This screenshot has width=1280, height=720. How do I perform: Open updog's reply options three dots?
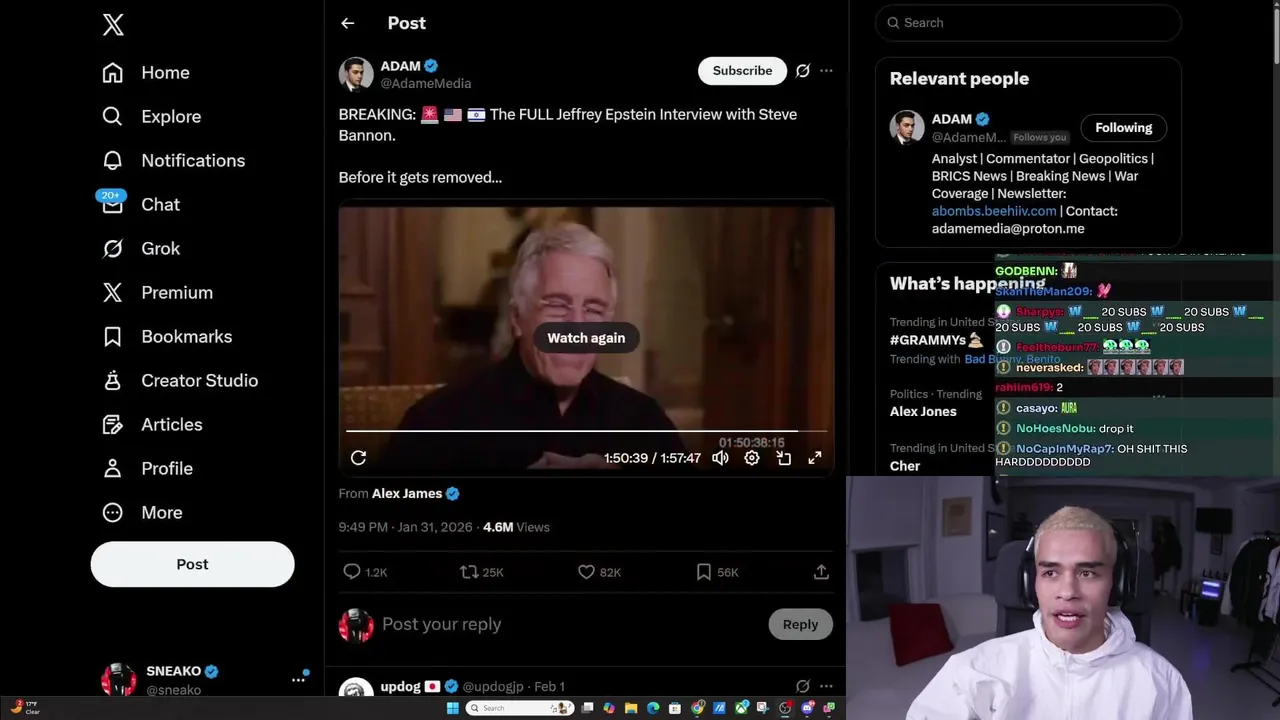pyautogui.click(x=826, y=686)
